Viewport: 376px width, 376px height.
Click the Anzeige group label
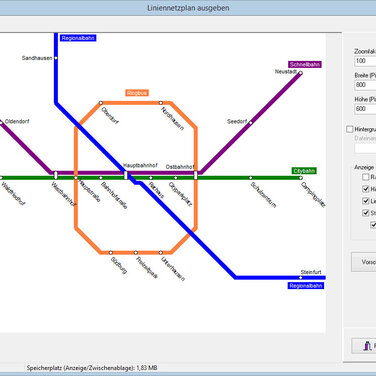tap(364, 167)
